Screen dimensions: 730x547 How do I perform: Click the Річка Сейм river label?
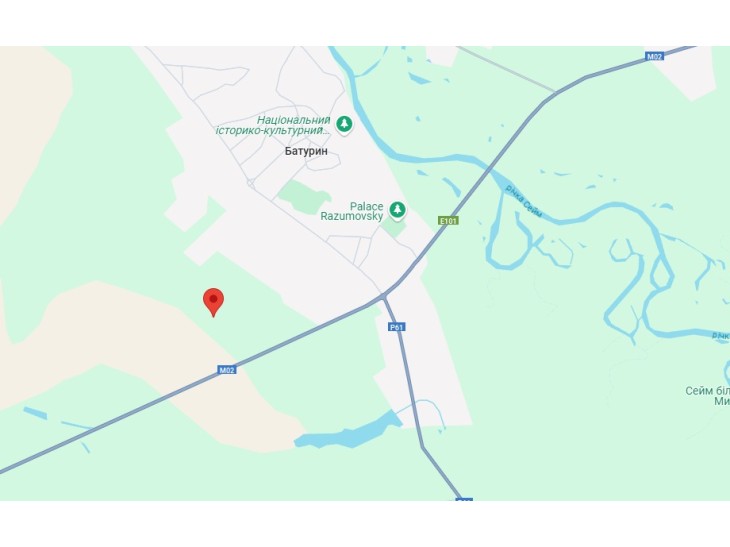524,201
